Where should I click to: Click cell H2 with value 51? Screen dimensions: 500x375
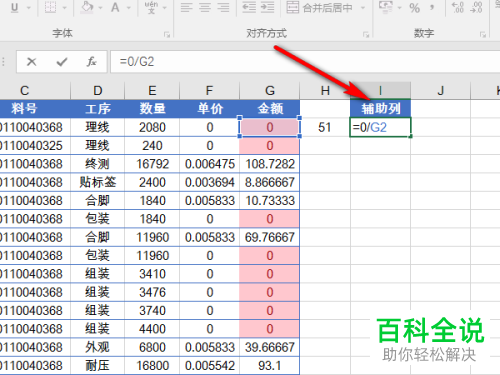325,127
